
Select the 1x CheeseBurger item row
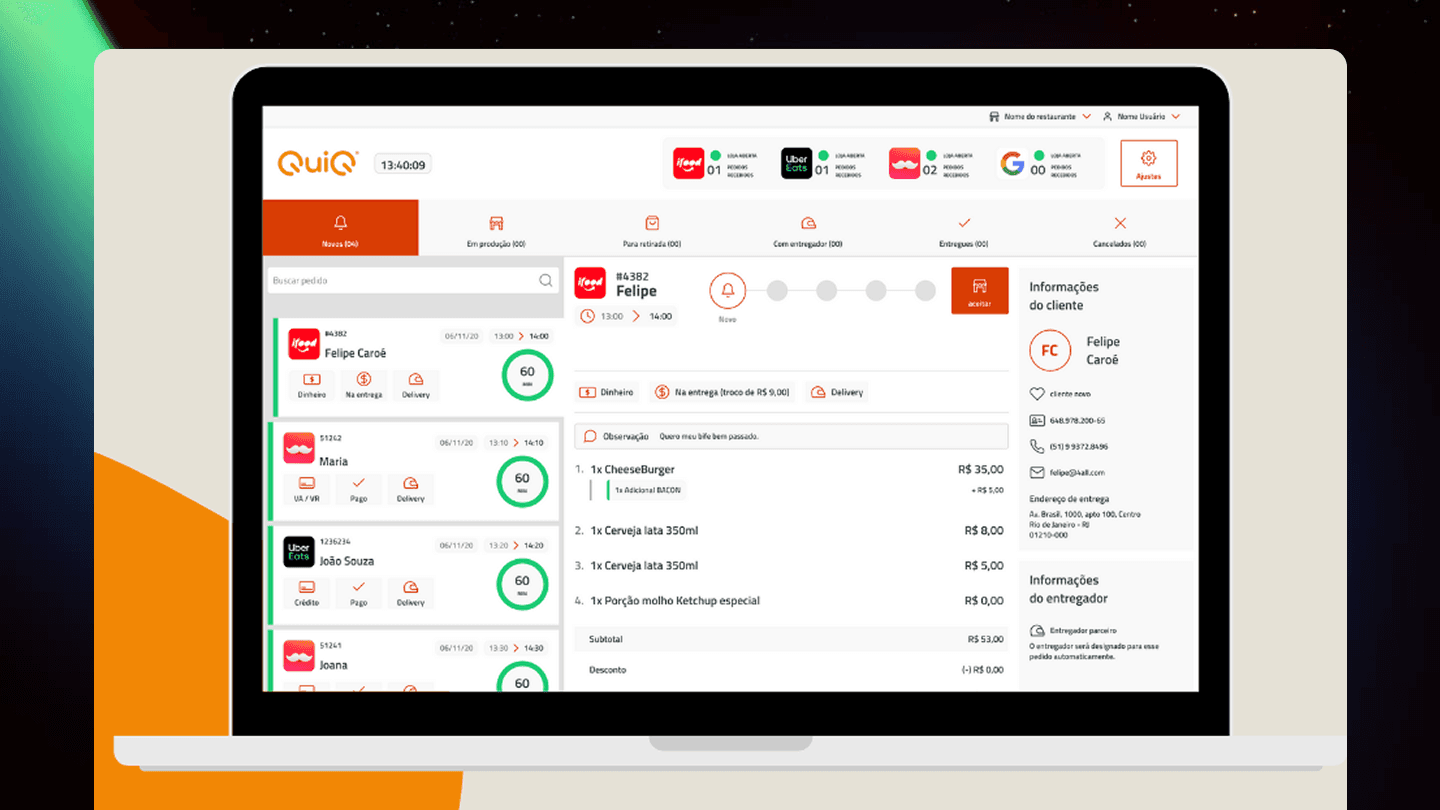click(790, 469)
